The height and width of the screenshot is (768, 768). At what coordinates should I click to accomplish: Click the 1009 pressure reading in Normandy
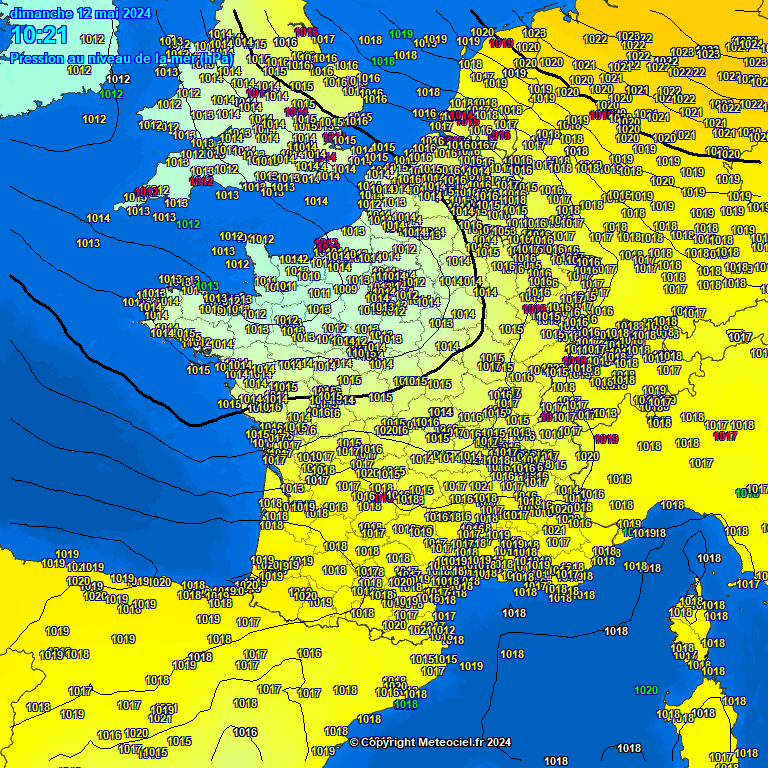[345, 290]
